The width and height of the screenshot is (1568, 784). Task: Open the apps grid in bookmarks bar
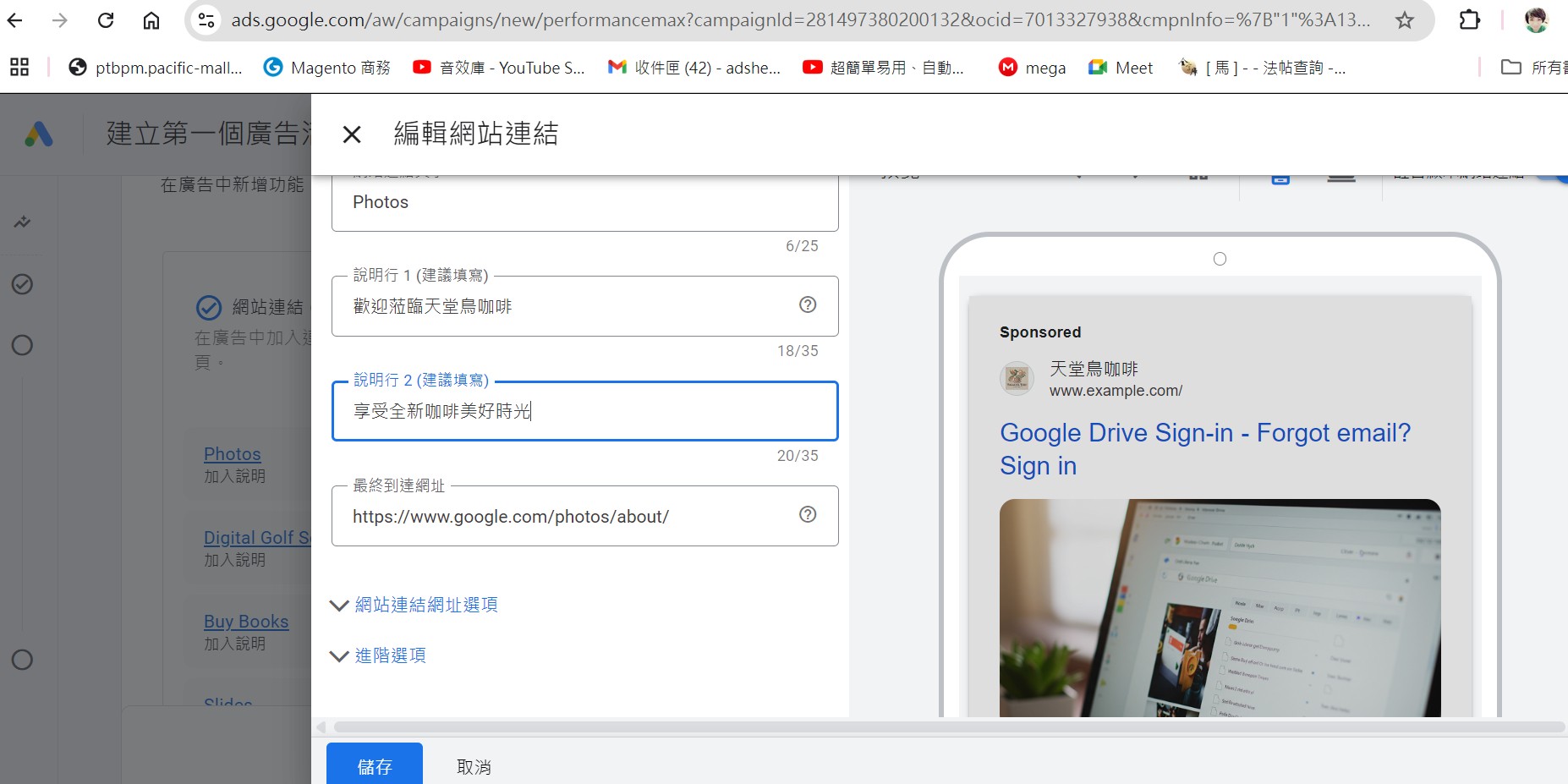coord(19,67)
